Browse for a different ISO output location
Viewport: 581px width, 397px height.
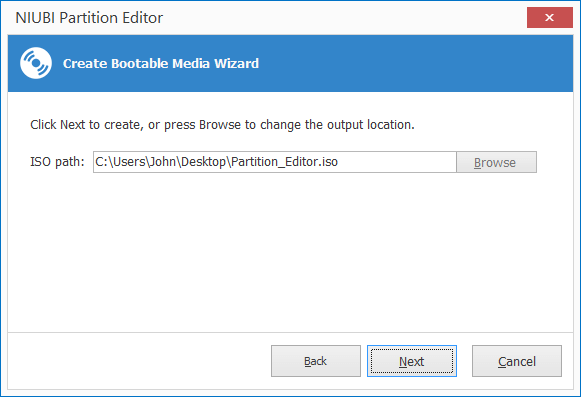coord(496,162)
